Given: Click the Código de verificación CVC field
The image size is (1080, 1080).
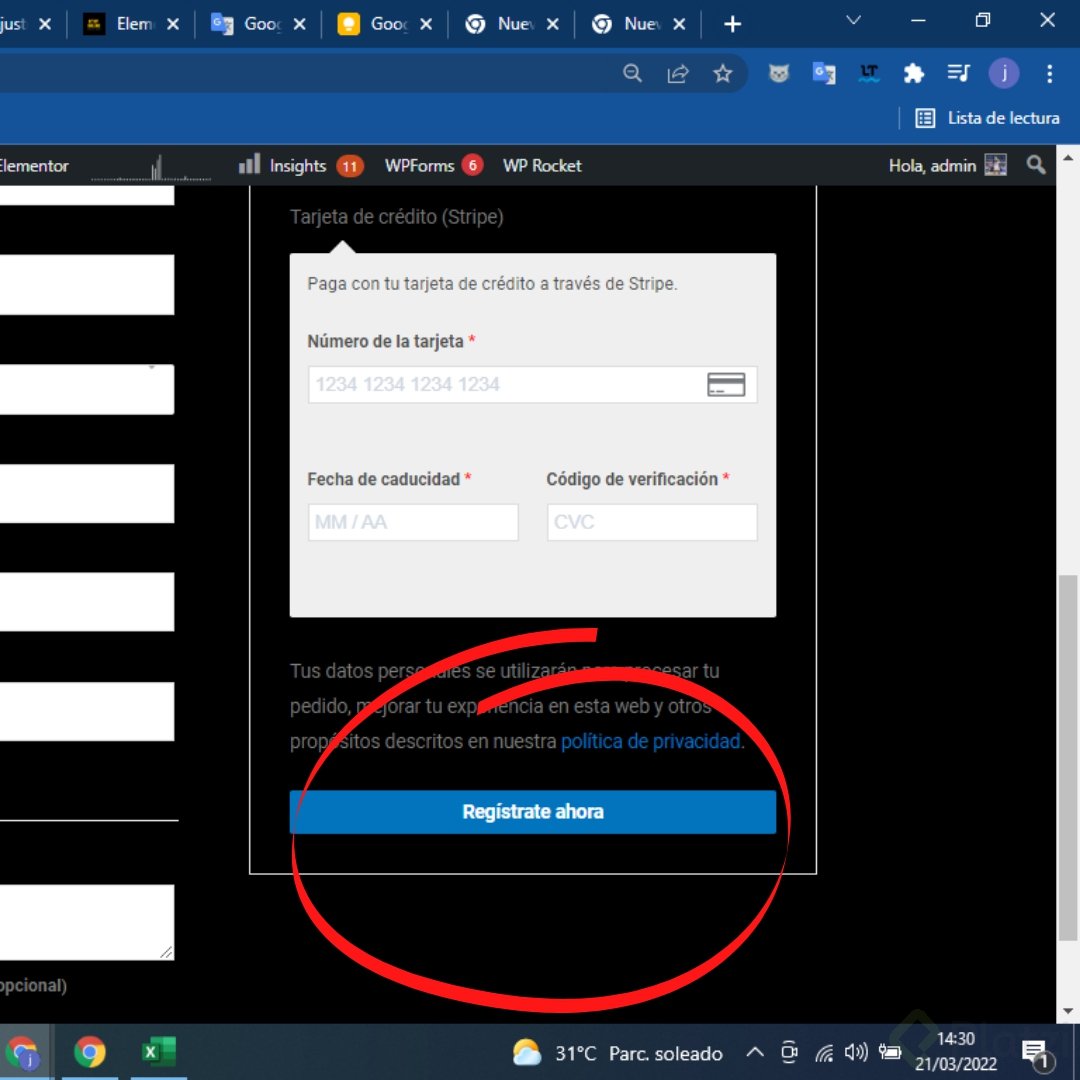Looking at the screenshot, I should point(652,522).
